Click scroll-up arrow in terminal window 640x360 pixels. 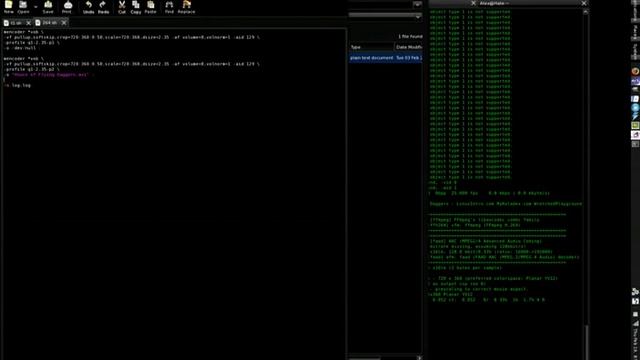click(x=586, y=12)
